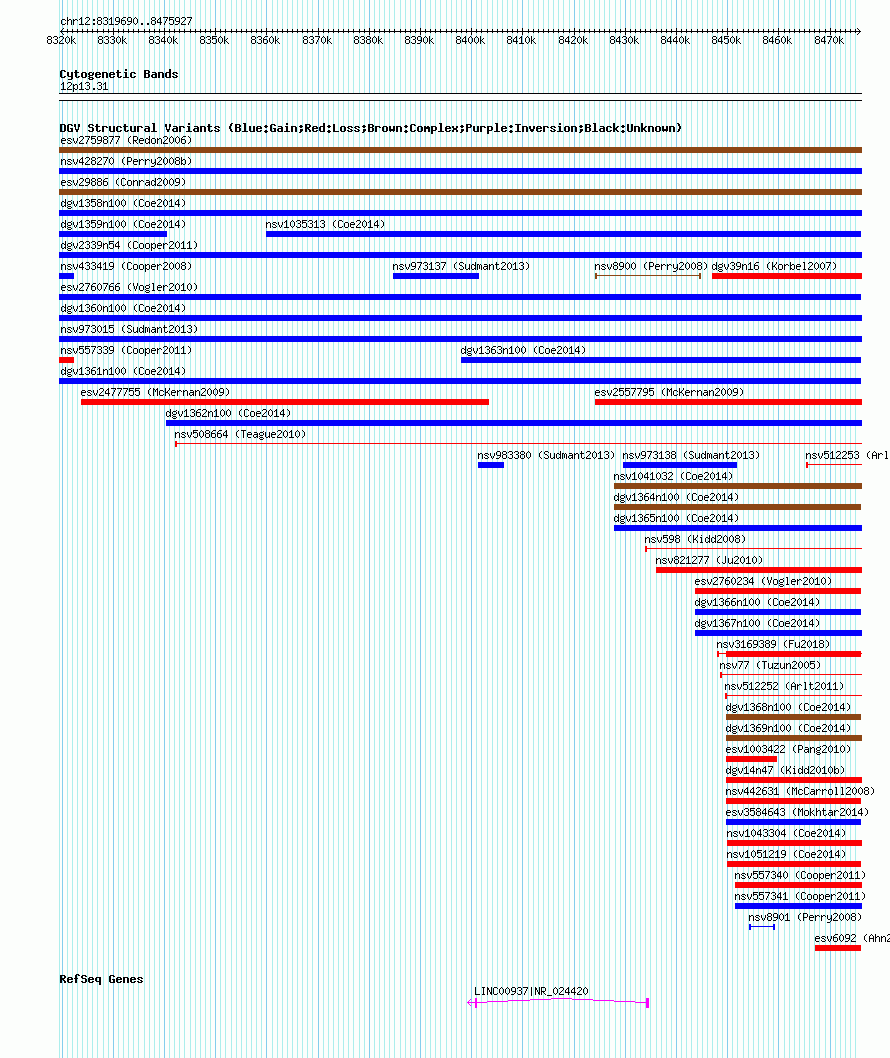Select nsv508664 (Teague2010) label
This screenshot has height=1058, width=890.
click(240, 434)
